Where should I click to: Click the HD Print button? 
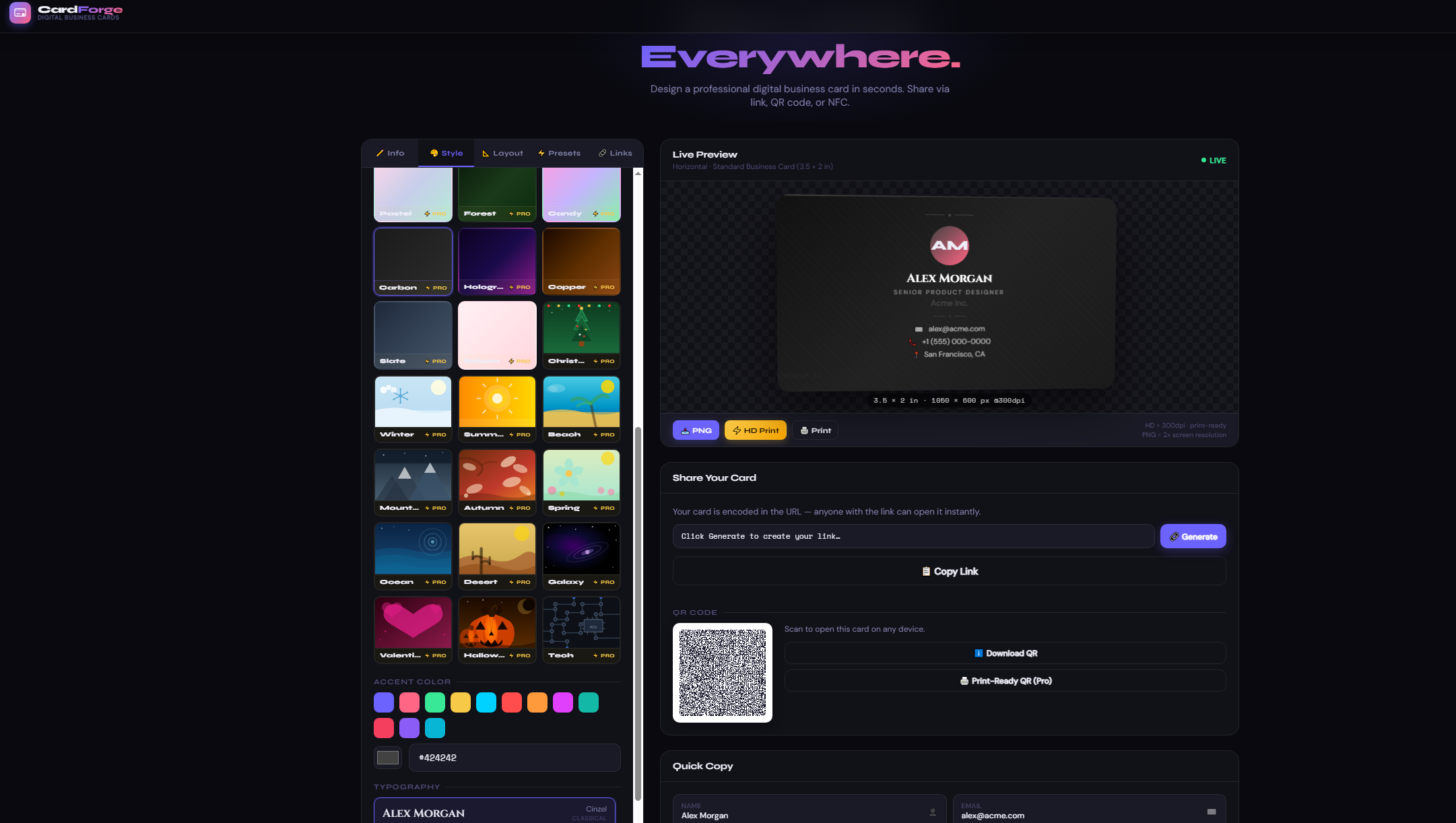[756, 430]
